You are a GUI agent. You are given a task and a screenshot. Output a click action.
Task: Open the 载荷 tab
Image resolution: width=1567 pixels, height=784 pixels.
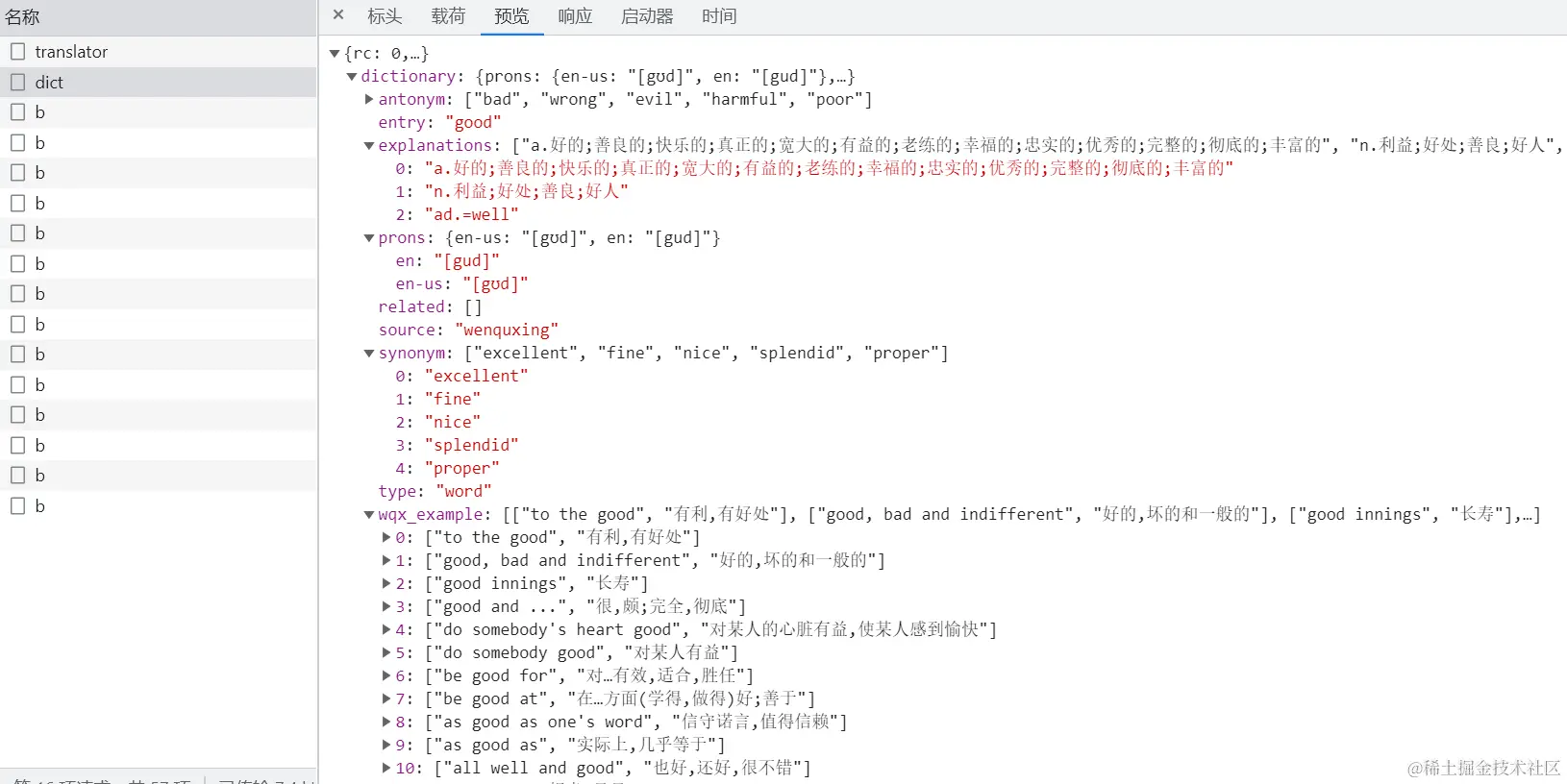(x=448, y=16)
